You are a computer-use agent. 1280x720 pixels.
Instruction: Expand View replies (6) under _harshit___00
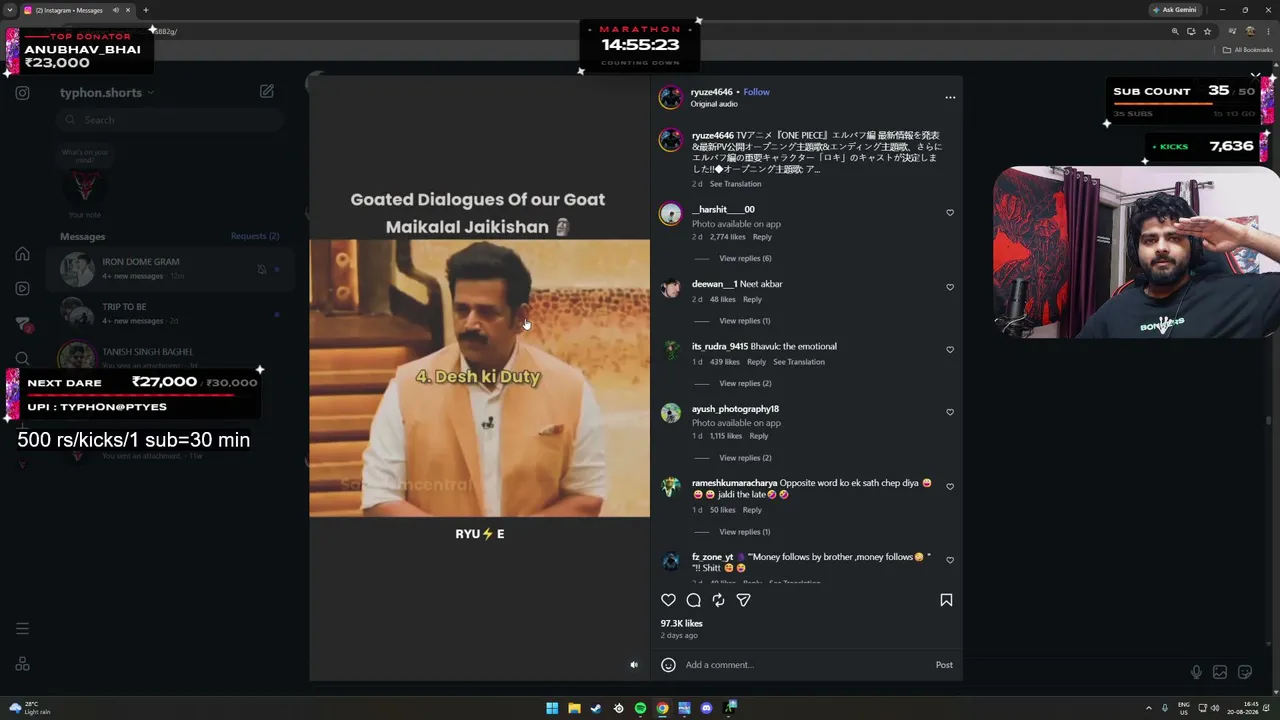[745, 259]
